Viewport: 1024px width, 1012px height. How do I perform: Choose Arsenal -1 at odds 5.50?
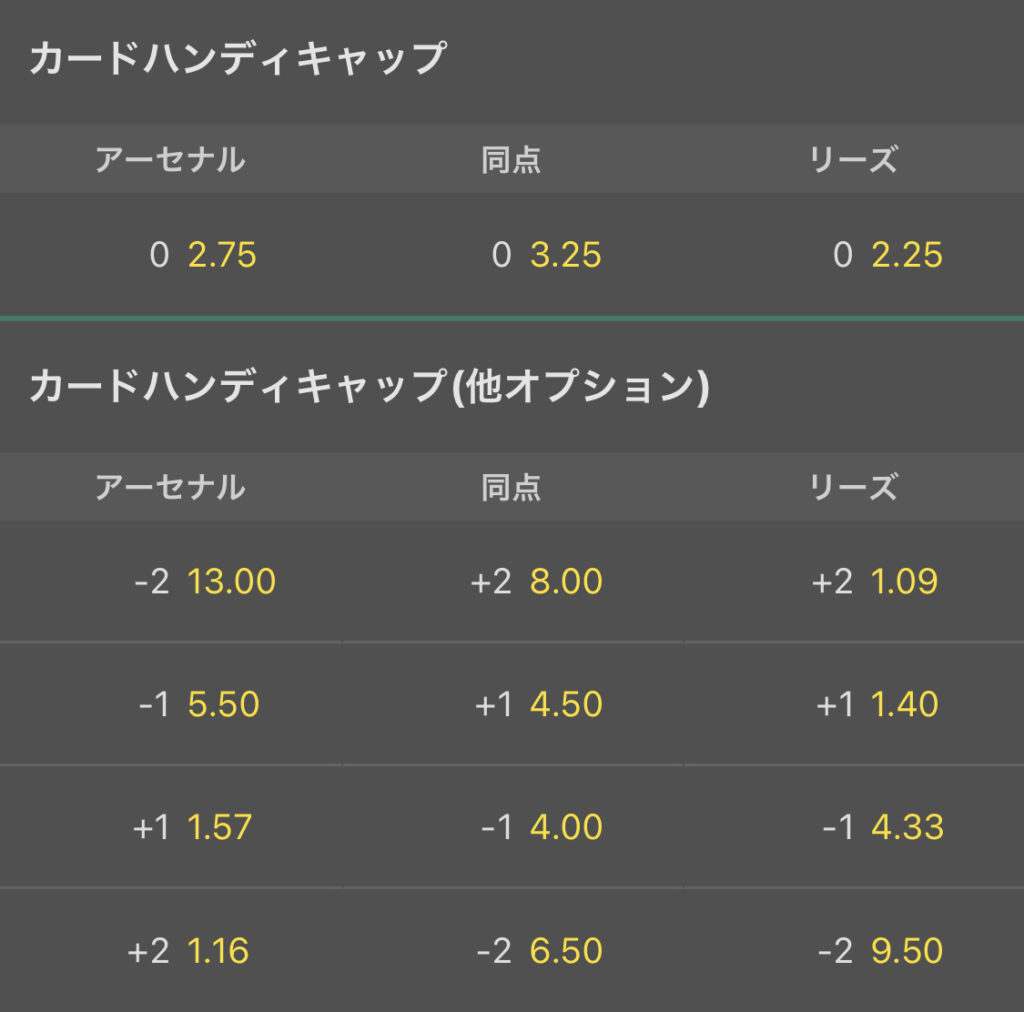click(x=198, y=704)
